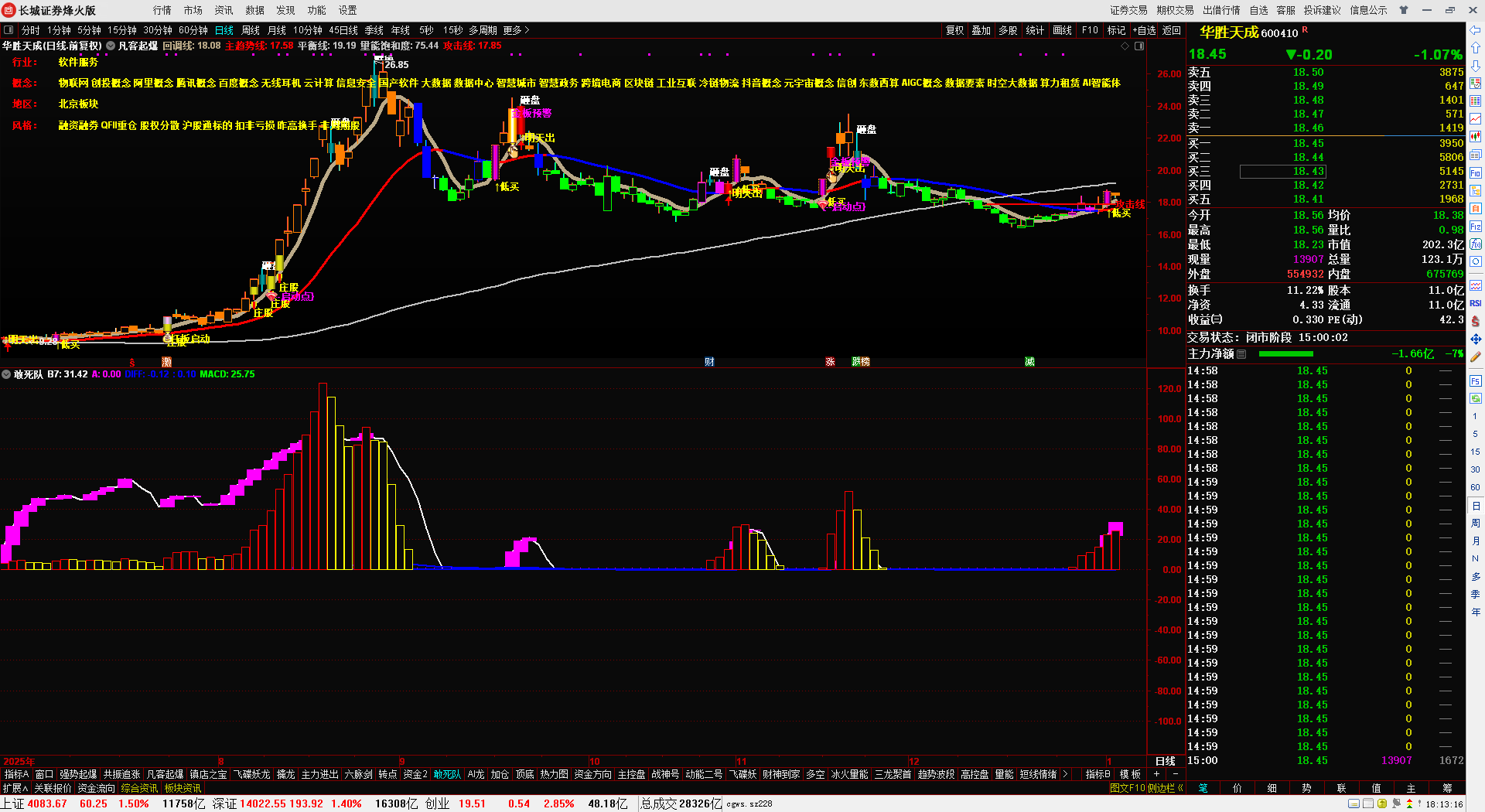Viewport: 1485px width, 812px height.
Task: Expand the 扩展 panel arrow
Action: [x=15, y=788]
